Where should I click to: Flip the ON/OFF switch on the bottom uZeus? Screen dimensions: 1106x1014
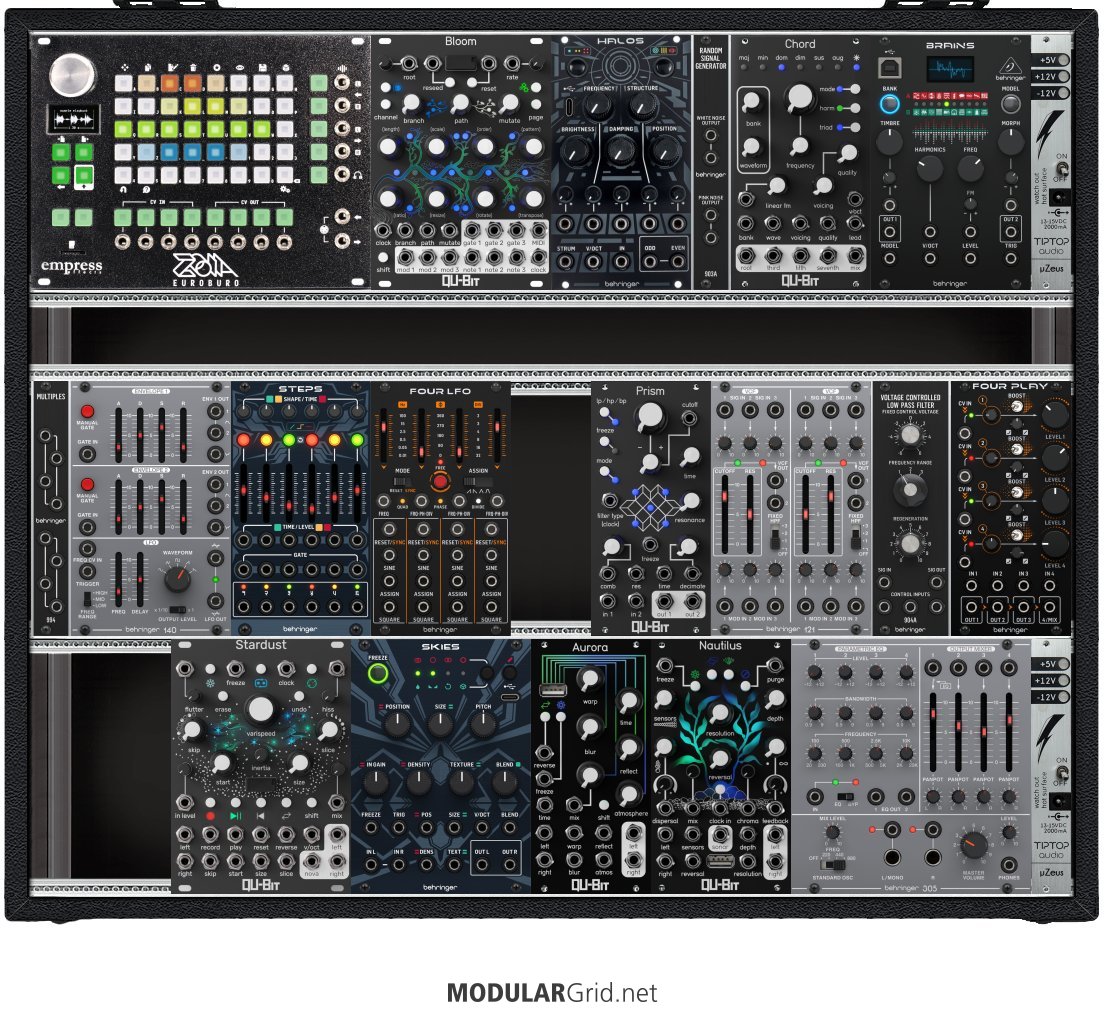point(1061,774)
